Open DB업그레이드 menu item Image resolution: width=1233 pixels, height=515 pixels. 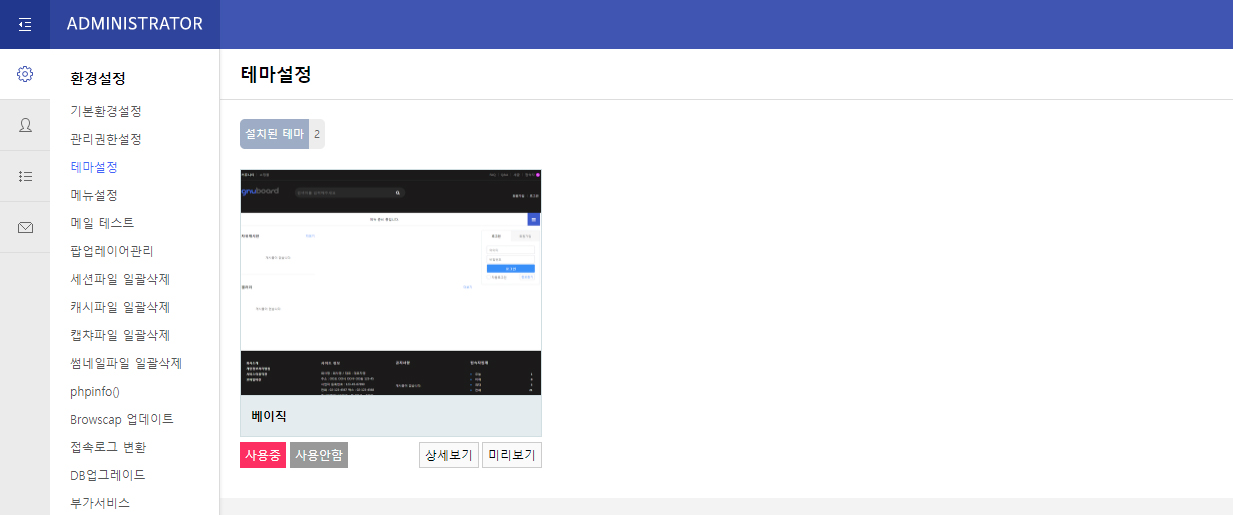pyautogui.click(x=108, y=475)
